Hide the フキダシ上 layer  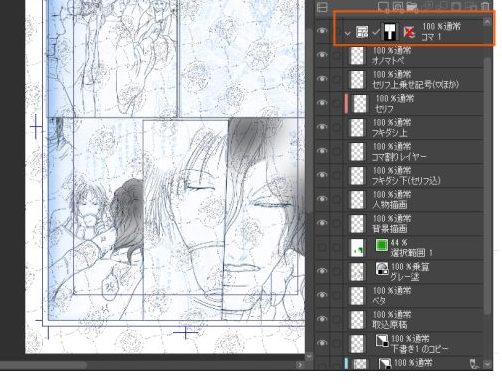pos(322,127)
